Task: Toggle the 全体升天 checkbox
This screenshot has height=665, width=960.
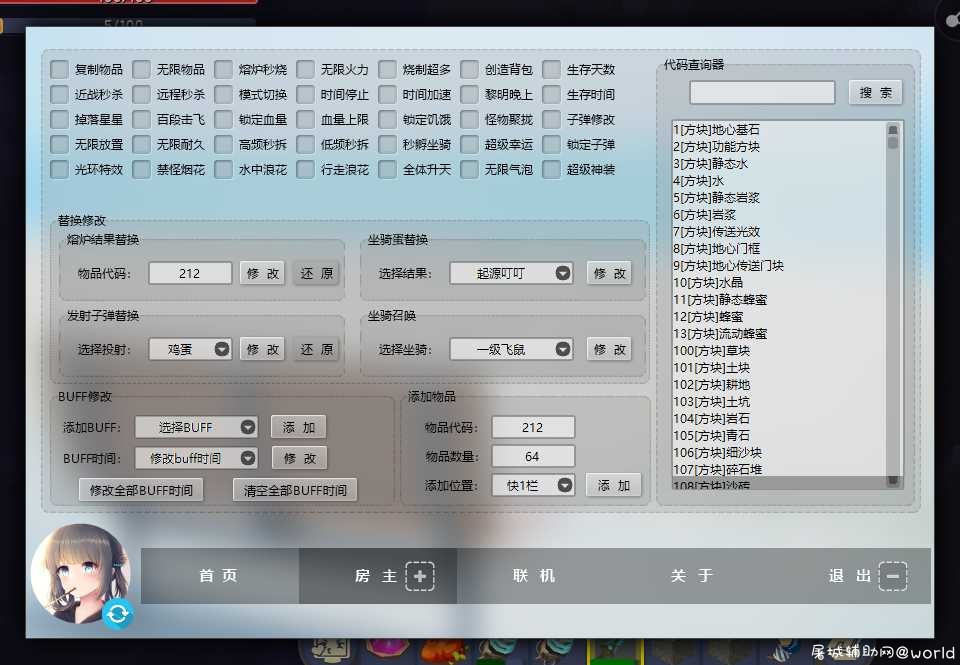Action: [x=388, y=169]
